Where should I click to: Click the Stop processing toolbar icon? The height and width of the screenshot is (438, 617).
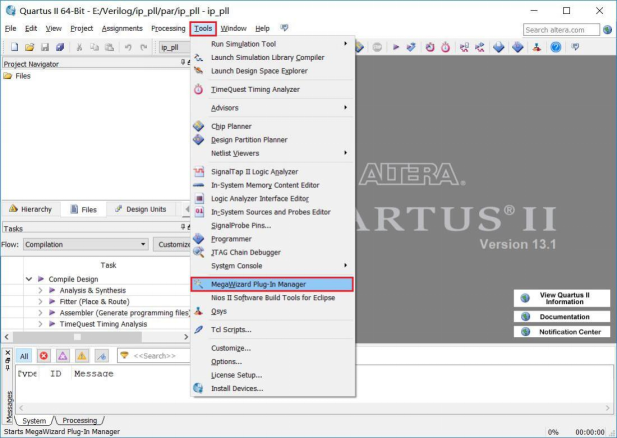click(x=377, y=47)
